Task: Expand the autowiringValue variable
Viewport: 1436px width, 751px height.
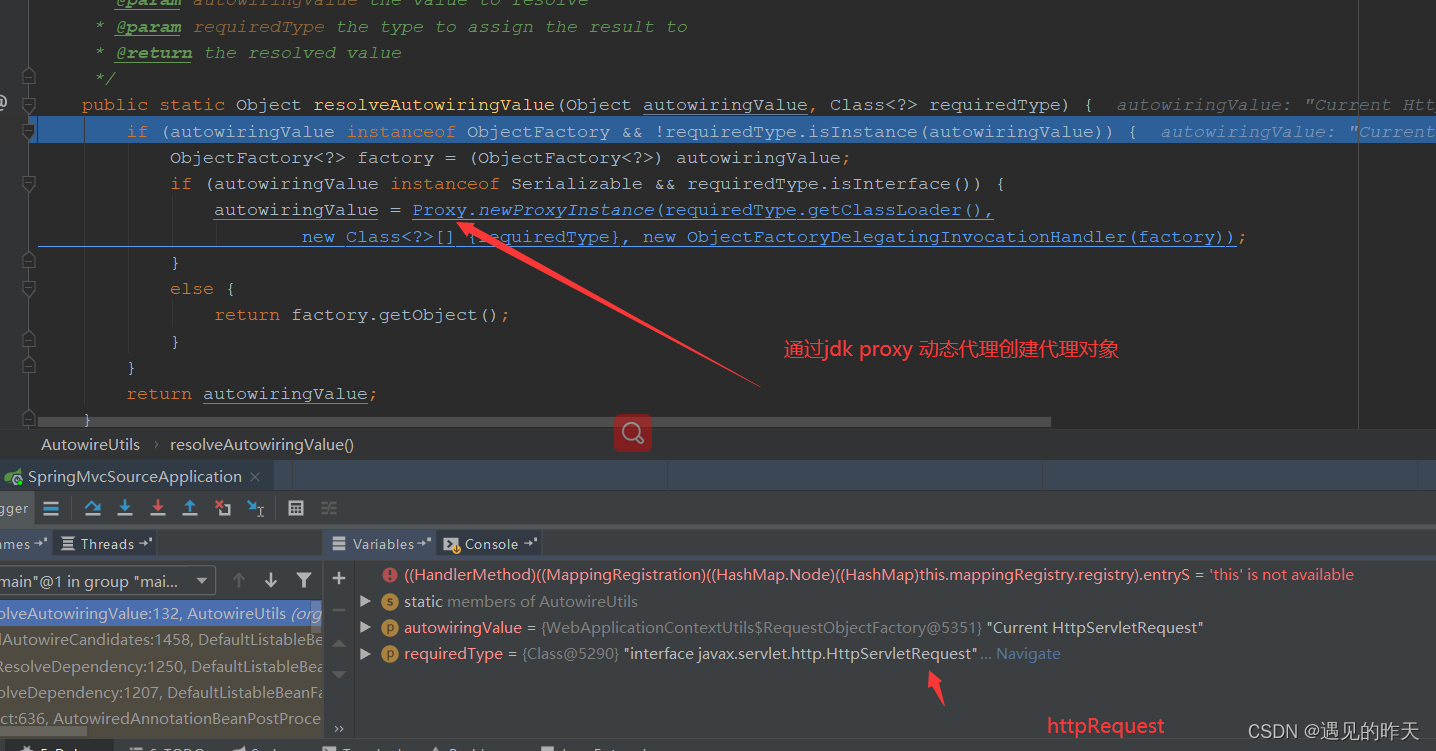Action: (x=365, y=628)
